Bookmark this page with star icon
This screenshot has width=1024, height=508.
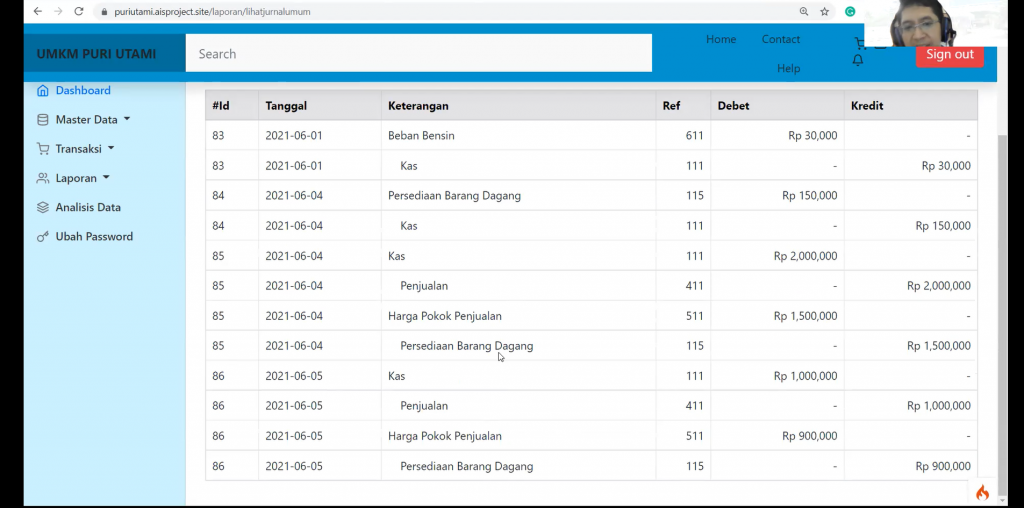(x=825, y=11)
